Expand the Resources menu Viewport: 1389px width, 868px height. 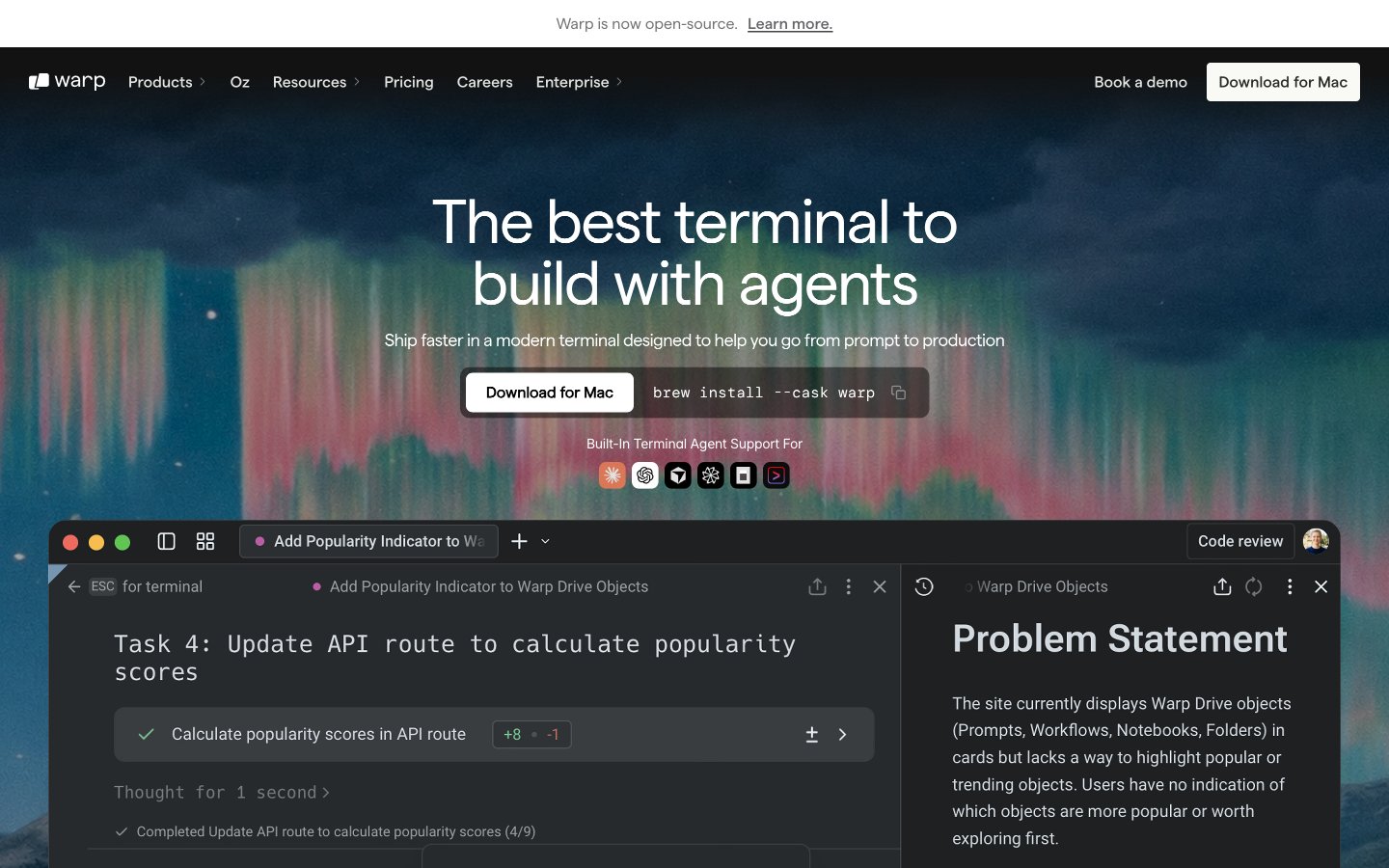316,82
